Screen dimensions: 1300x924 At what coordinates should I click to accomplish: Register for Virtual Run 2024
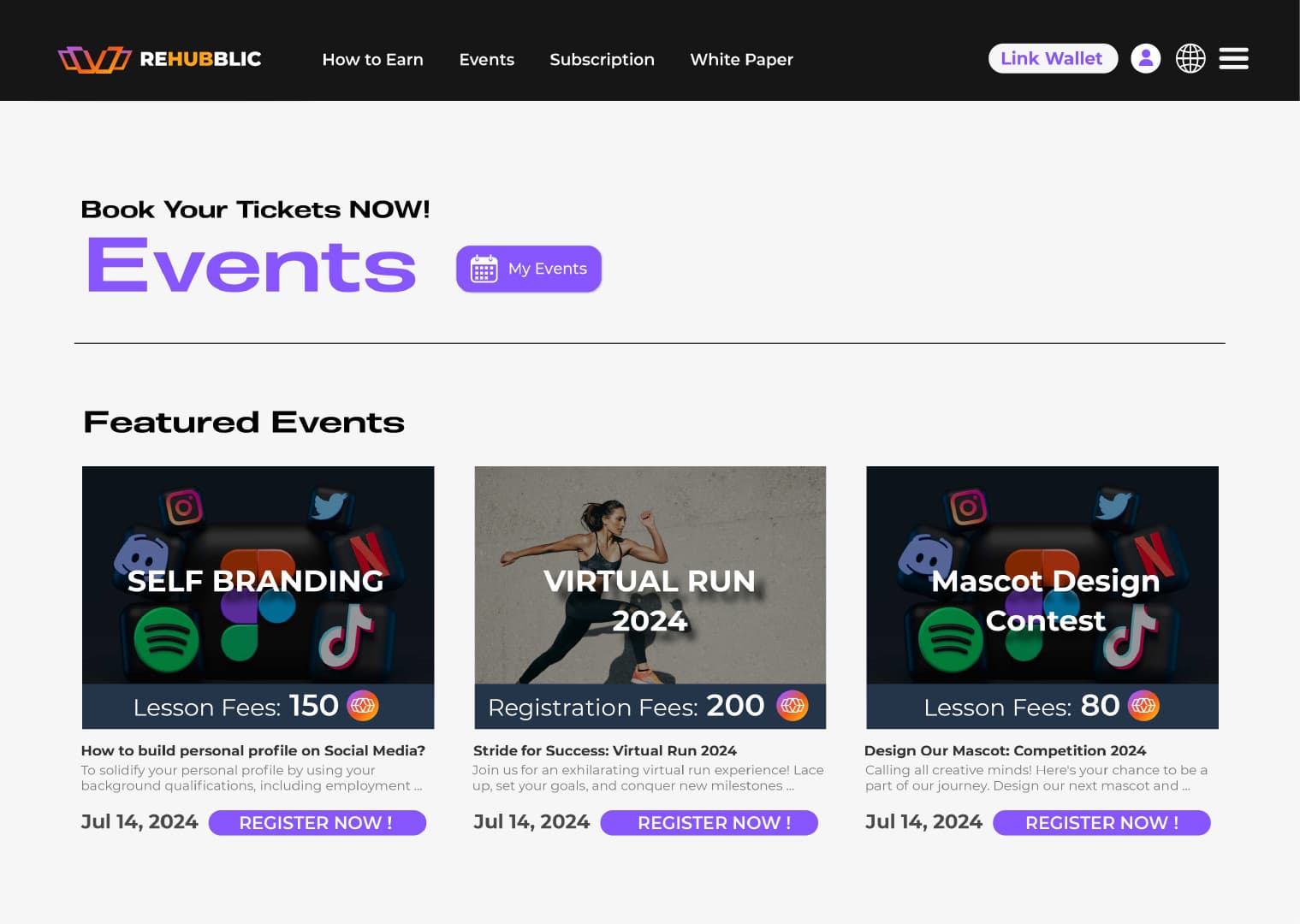709,823
